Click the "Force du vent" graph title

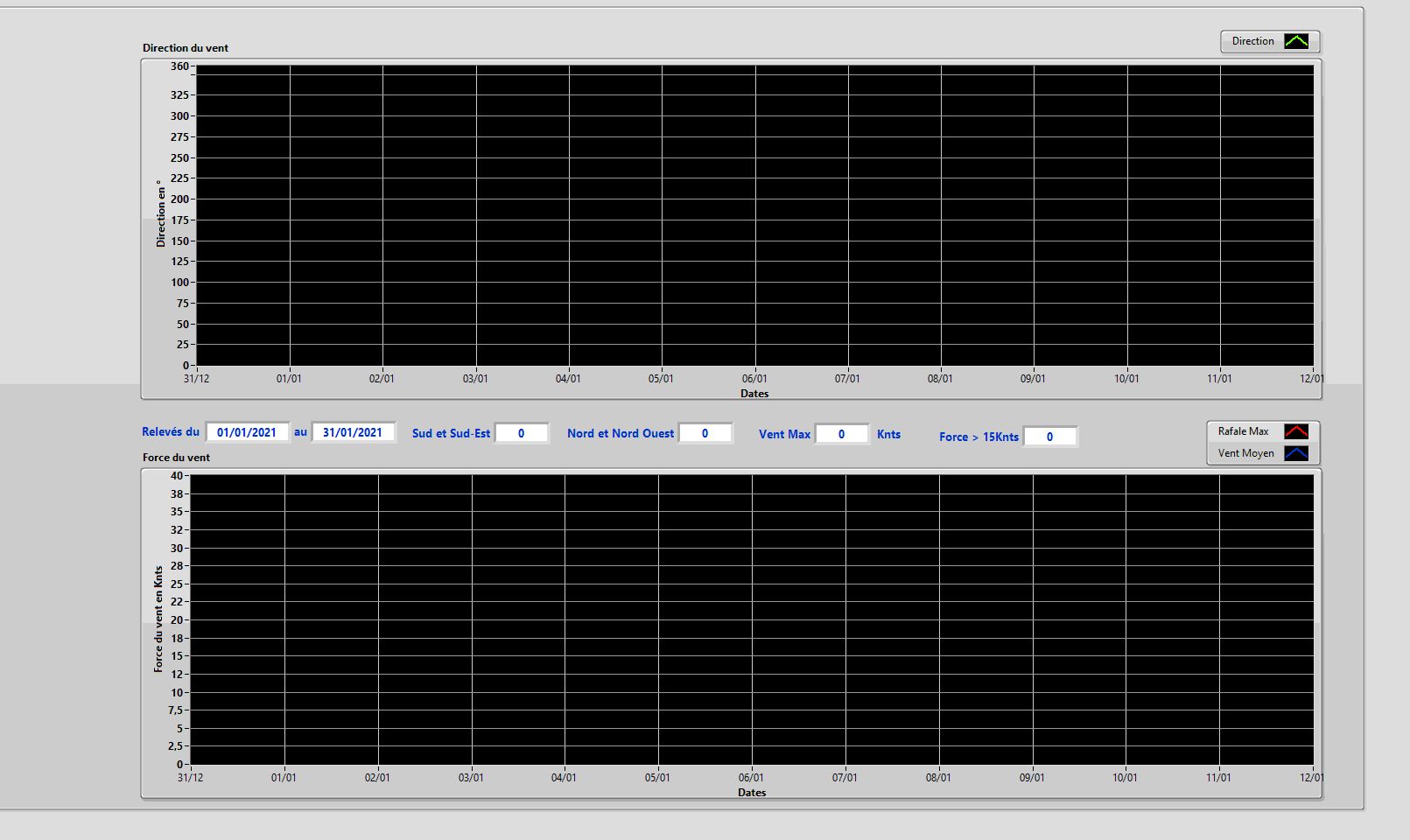tap(177, 458)
